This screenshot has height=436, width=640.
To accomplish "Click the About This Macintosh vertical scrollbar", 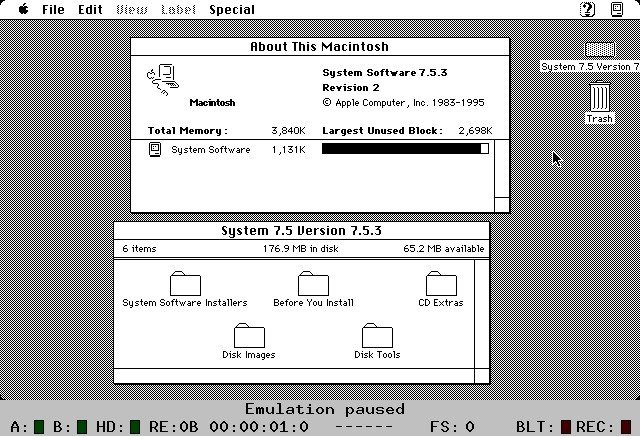I will pos(502,169).
